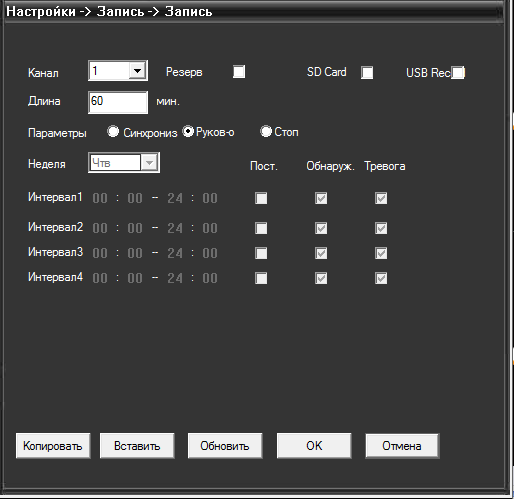Click the Интервал2 label
The image size is (514, 499).
pyautogui.click(x=55, y=227)
